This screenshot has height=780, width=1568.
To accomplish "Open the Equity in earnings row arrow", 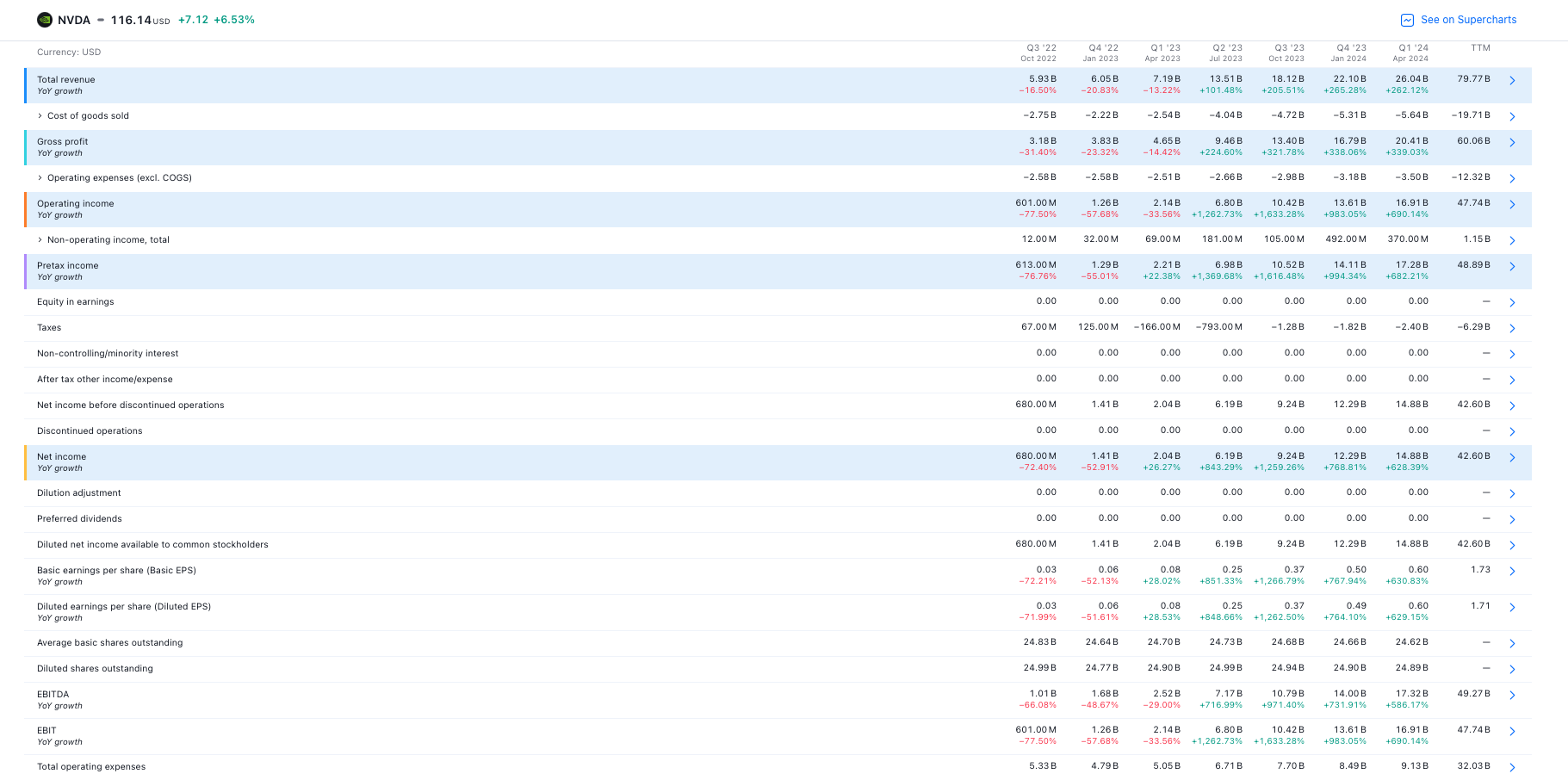I will click(1512, 302).
